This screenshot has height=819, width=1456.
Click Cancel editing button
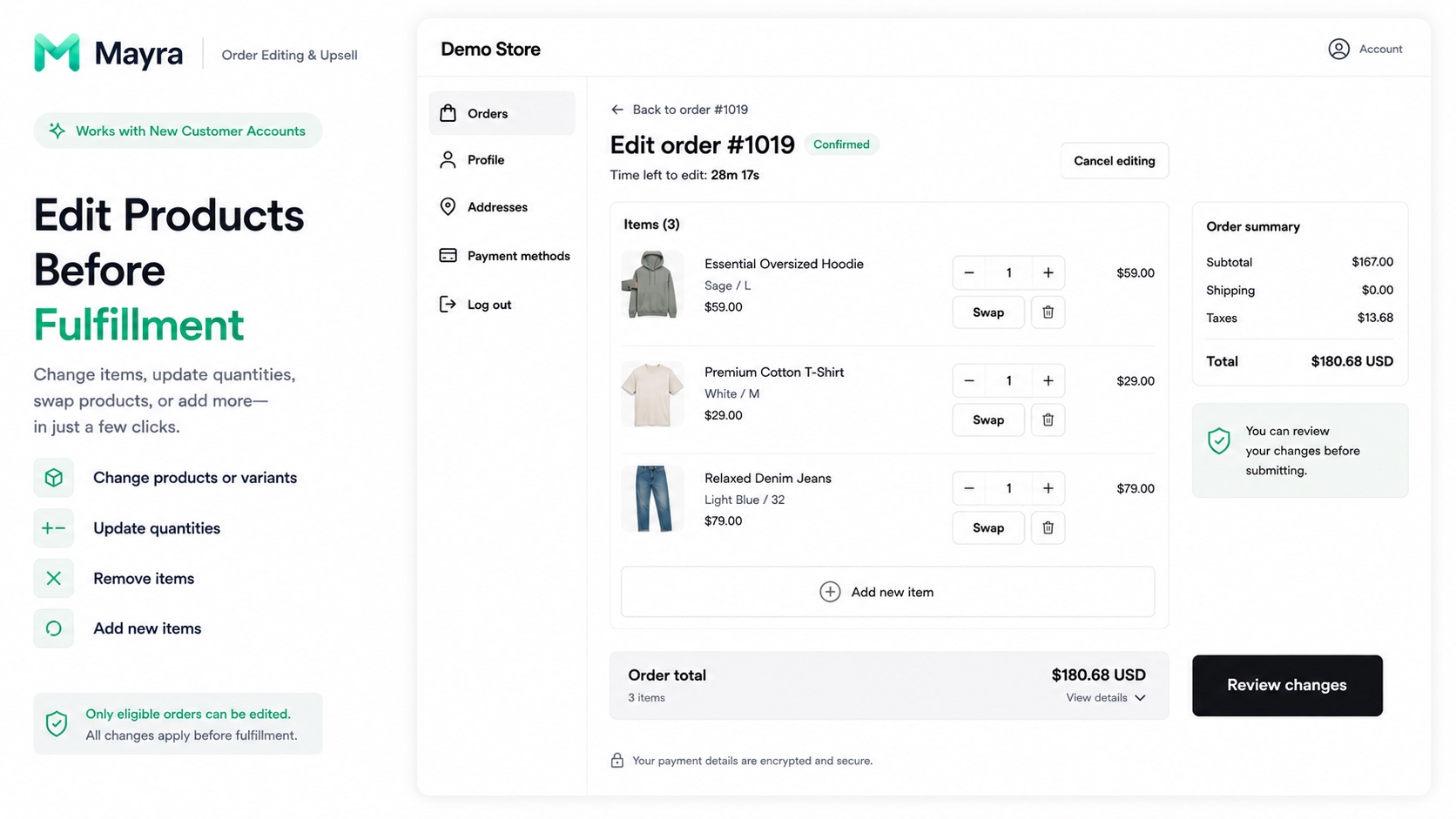coord(1115,161)
